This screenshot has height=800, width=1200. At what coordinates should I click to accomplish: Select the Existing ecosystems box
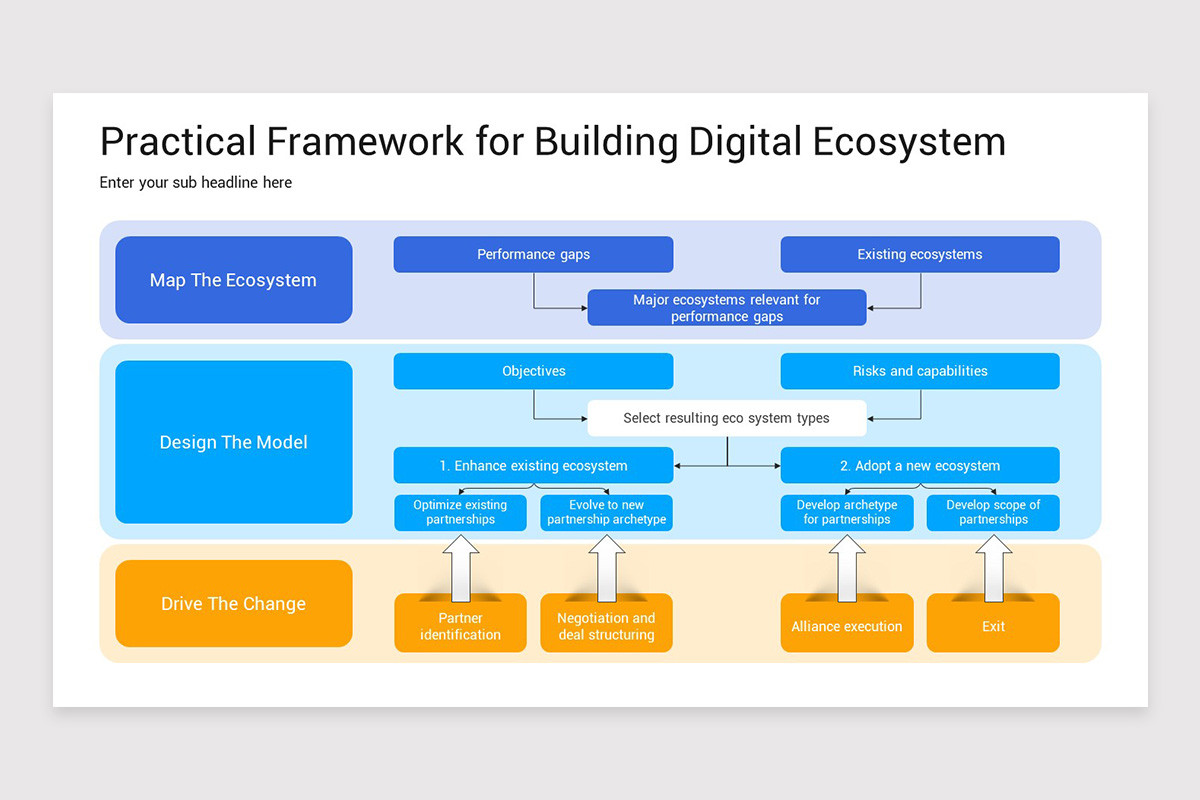pos(919,254)
